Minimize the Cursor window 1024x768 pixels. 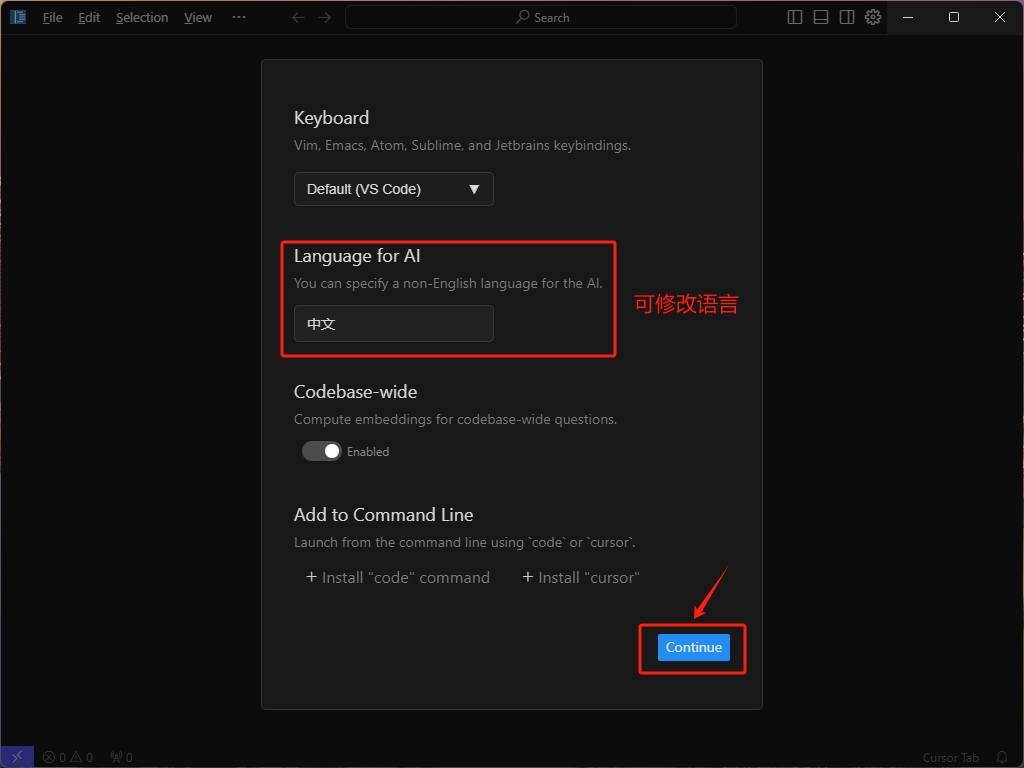[908, 18]
